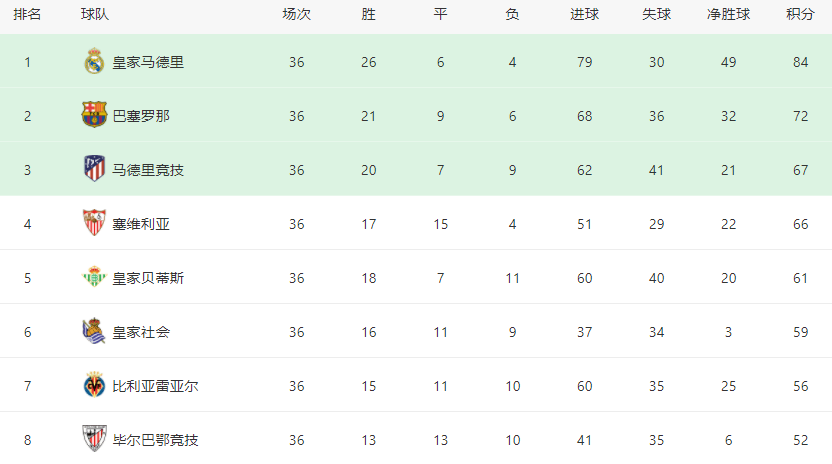Open the 马德里竞技 team name
This screenshot has height=464, width=832.
click(148, 170)
